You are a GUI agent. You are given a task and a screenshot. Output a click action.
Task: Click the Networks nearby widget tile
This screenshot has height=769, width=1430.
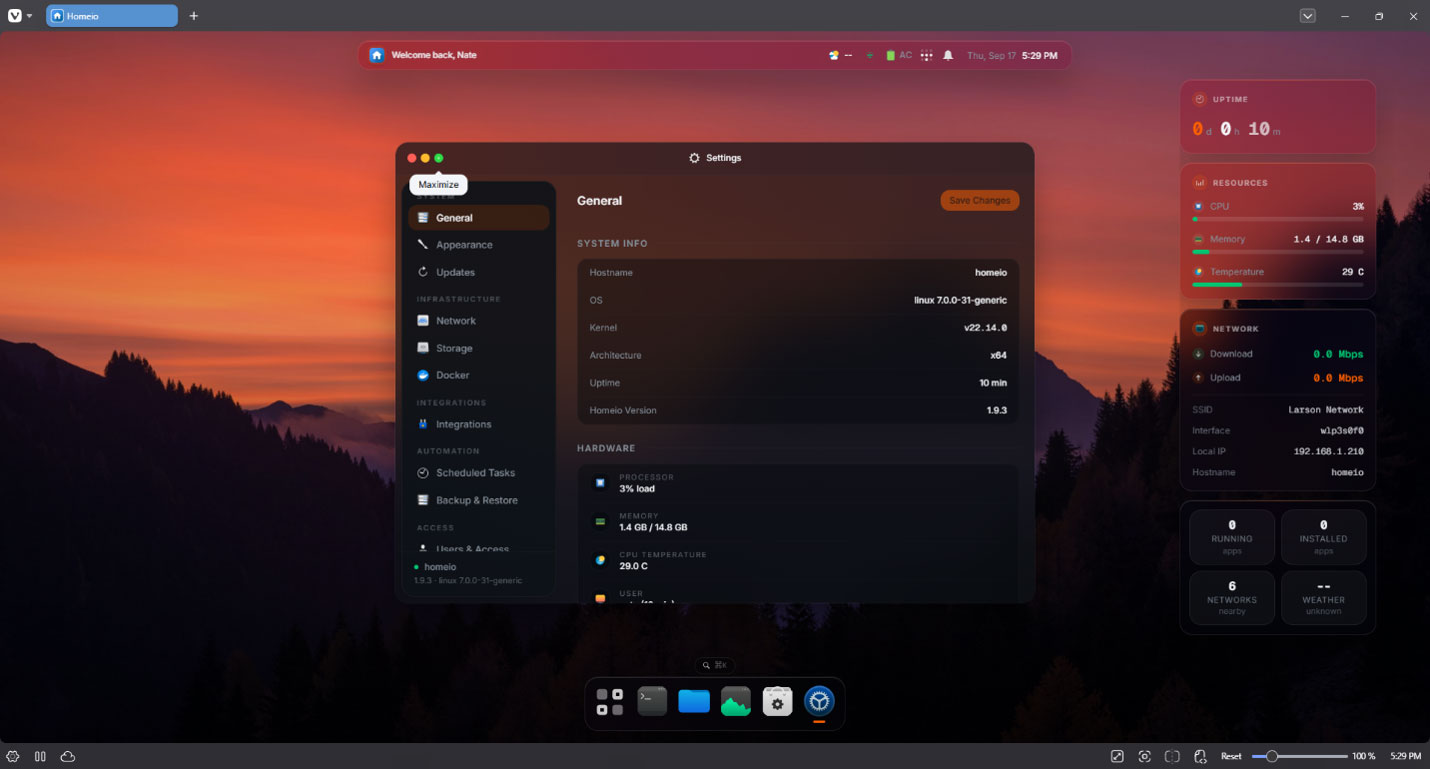1232,598
